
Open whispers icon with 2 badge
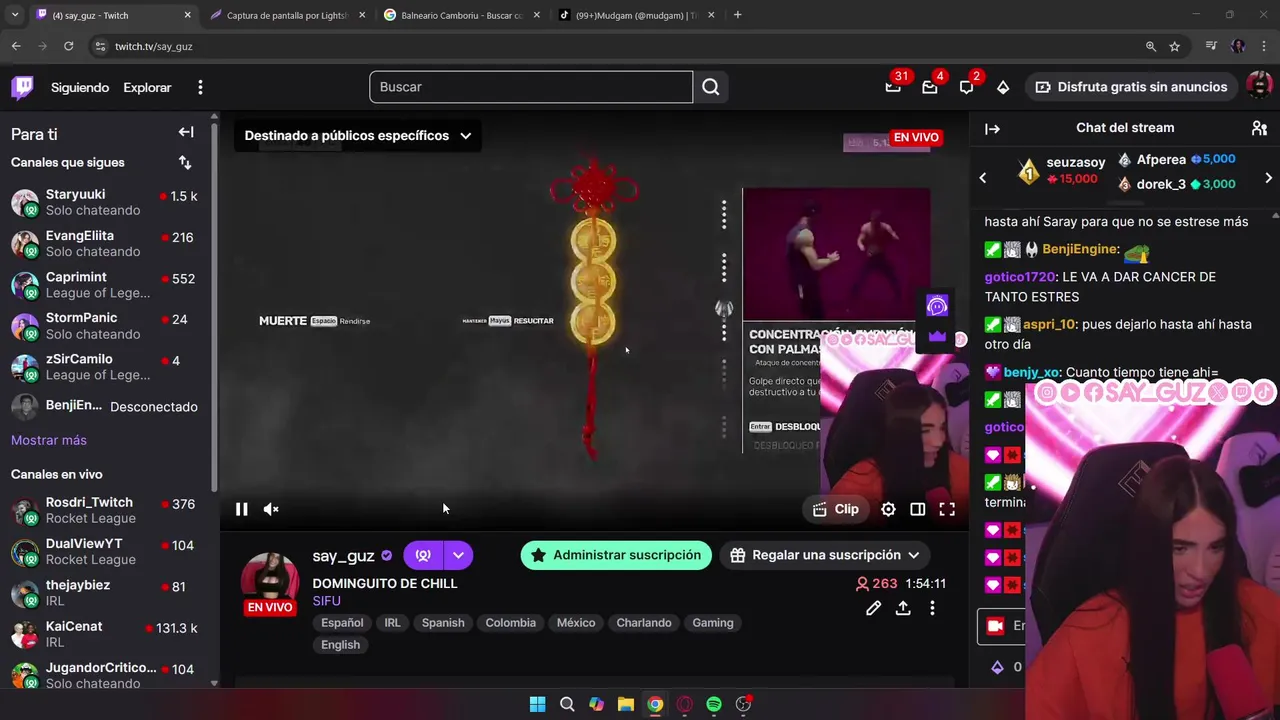click(x=966, y=87)
